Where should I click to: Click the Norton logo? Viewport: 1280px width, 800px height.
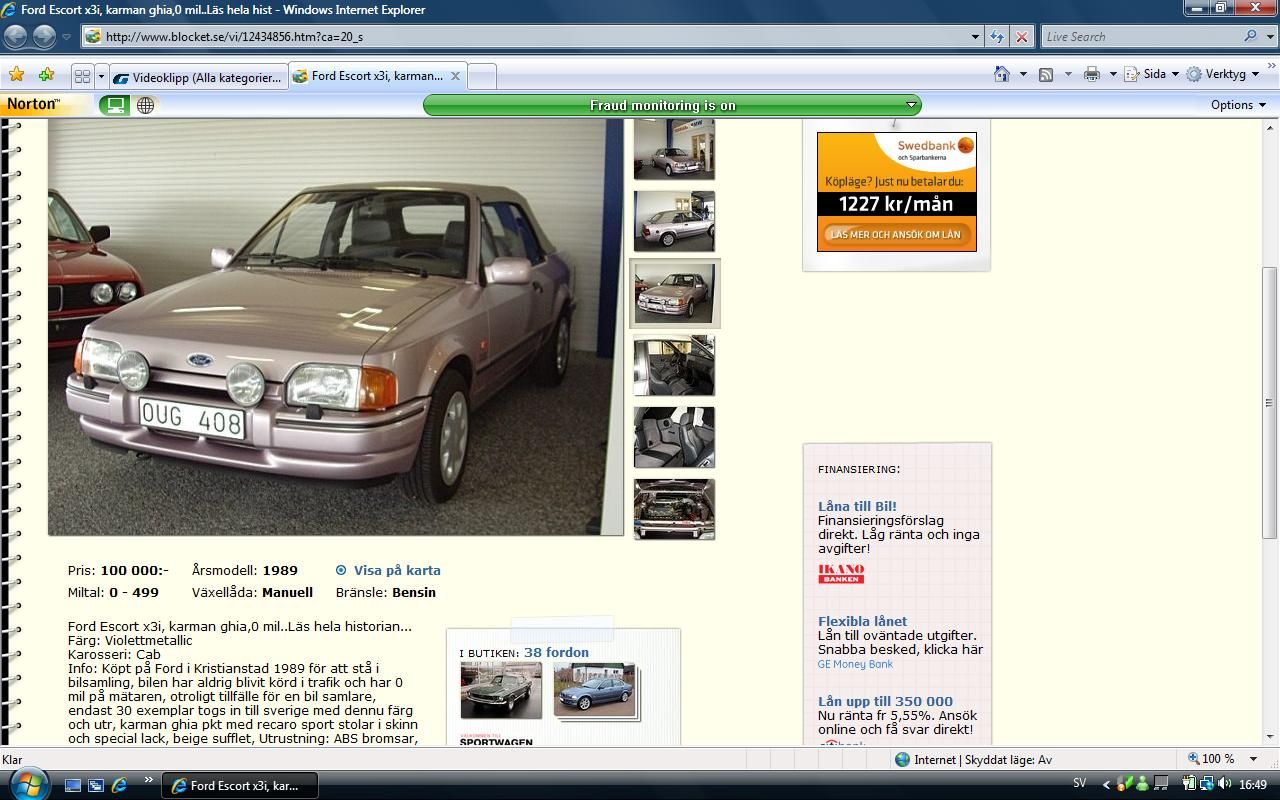pos(32,104)
